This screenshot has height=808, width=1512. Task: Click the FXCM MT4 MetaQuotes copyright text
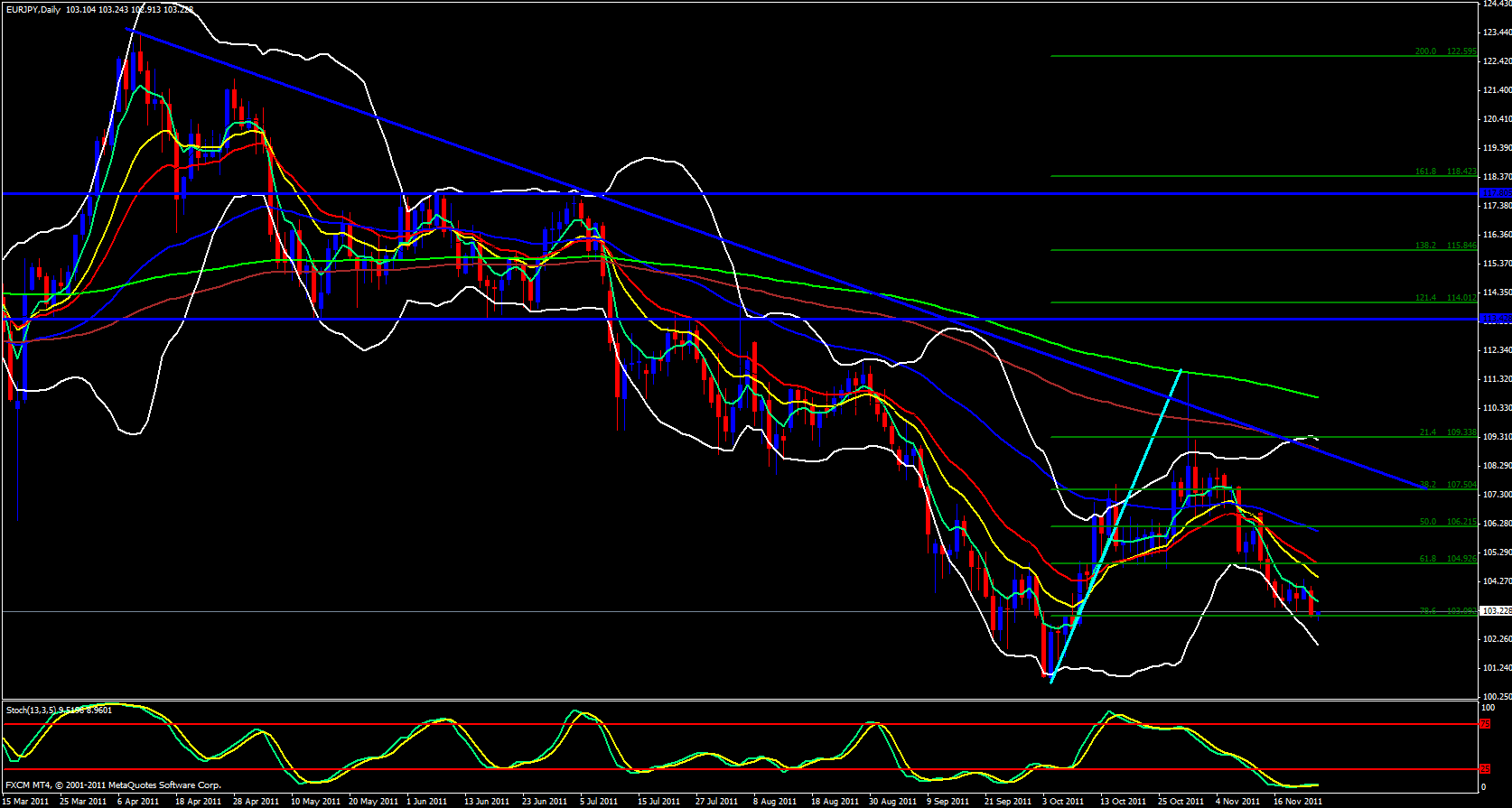coord(113,785)
